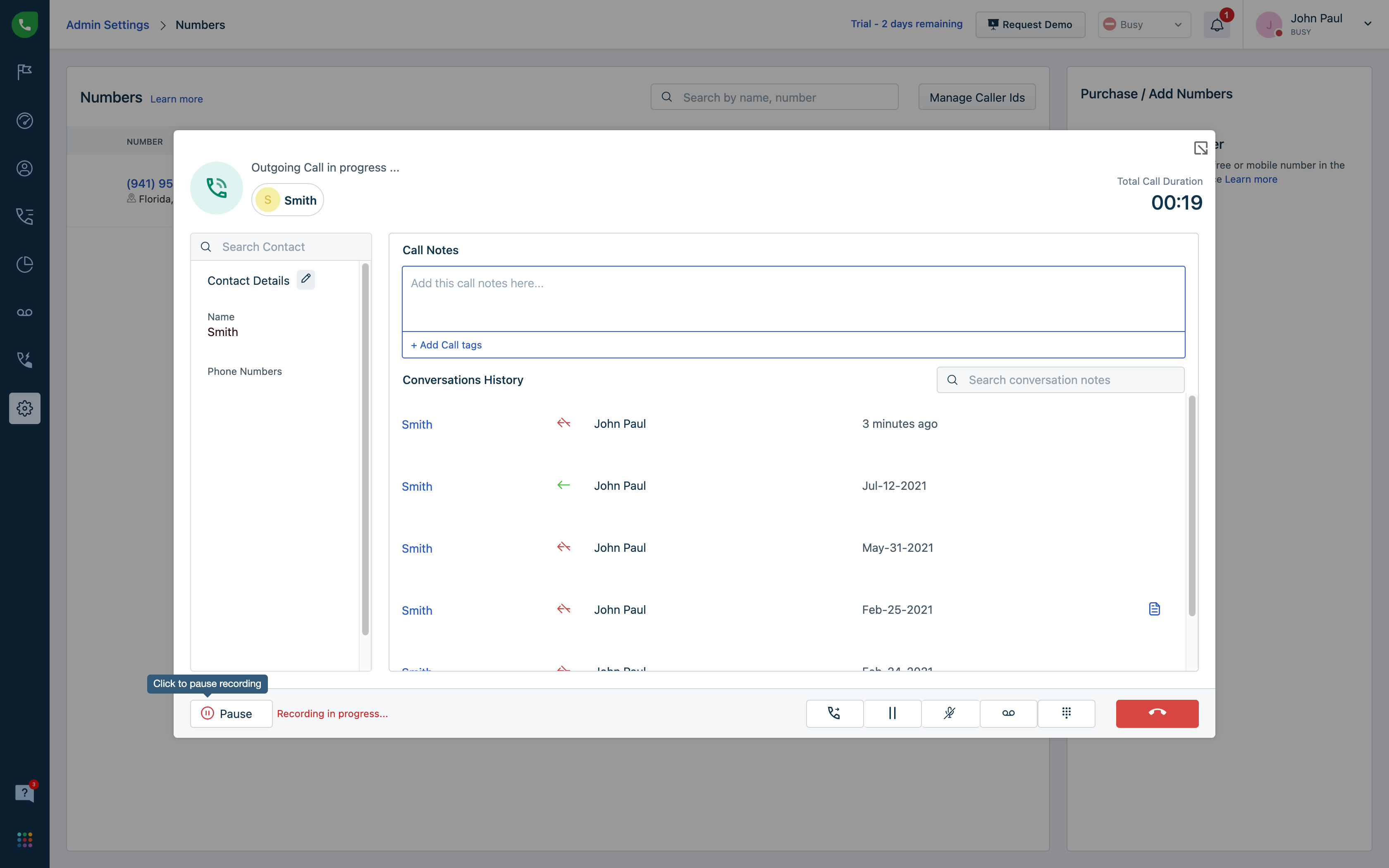
Task: Open call logs in left sidebar
Action: (x=25, y=217)
